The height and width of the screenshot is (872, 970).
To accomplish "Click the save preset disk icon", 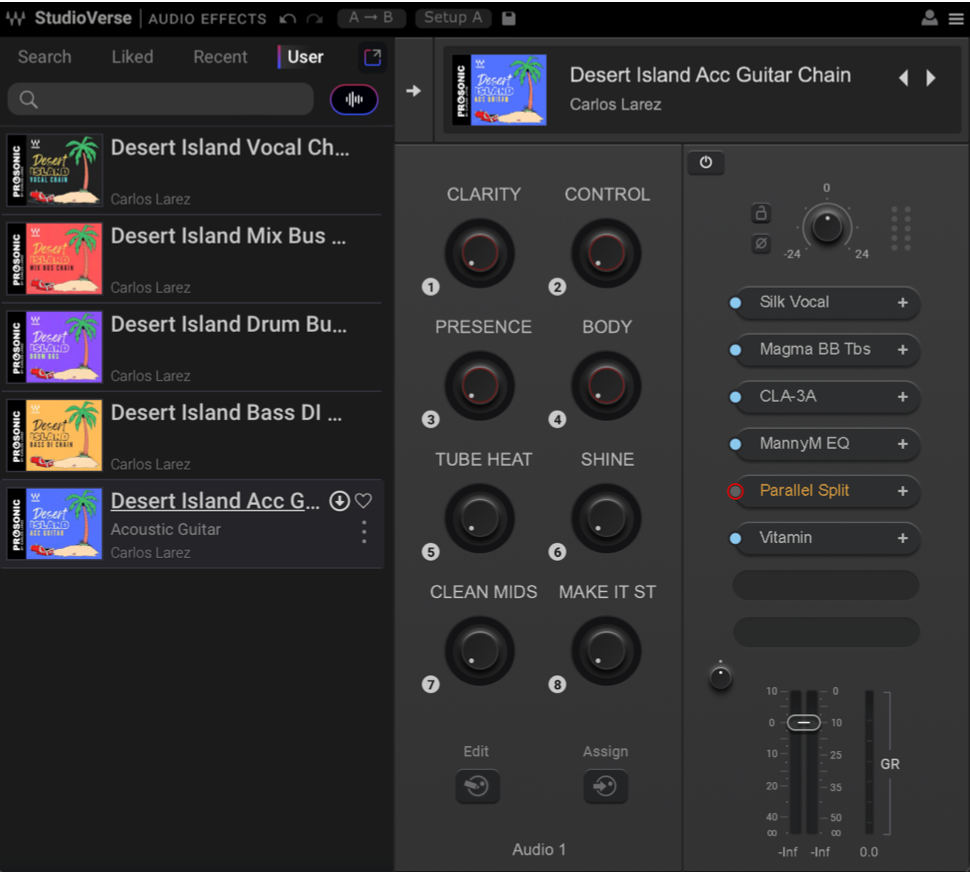I will pyautogui.click(x=508, y=18).
